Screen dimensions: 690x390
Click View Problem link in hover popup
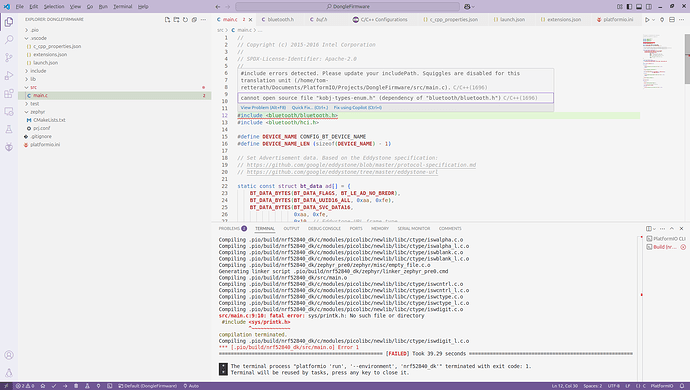pyautogui.click(x=263, y=107)
